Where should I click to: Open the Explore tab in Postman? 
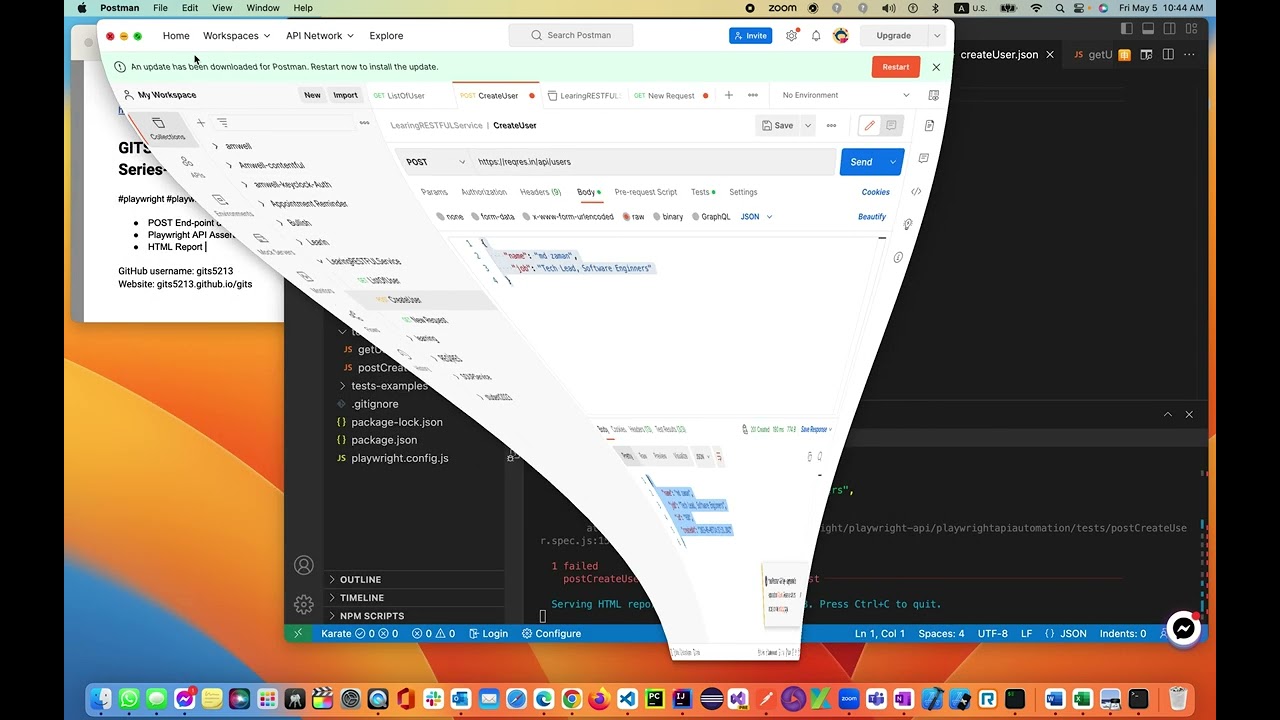coord(386,36)
